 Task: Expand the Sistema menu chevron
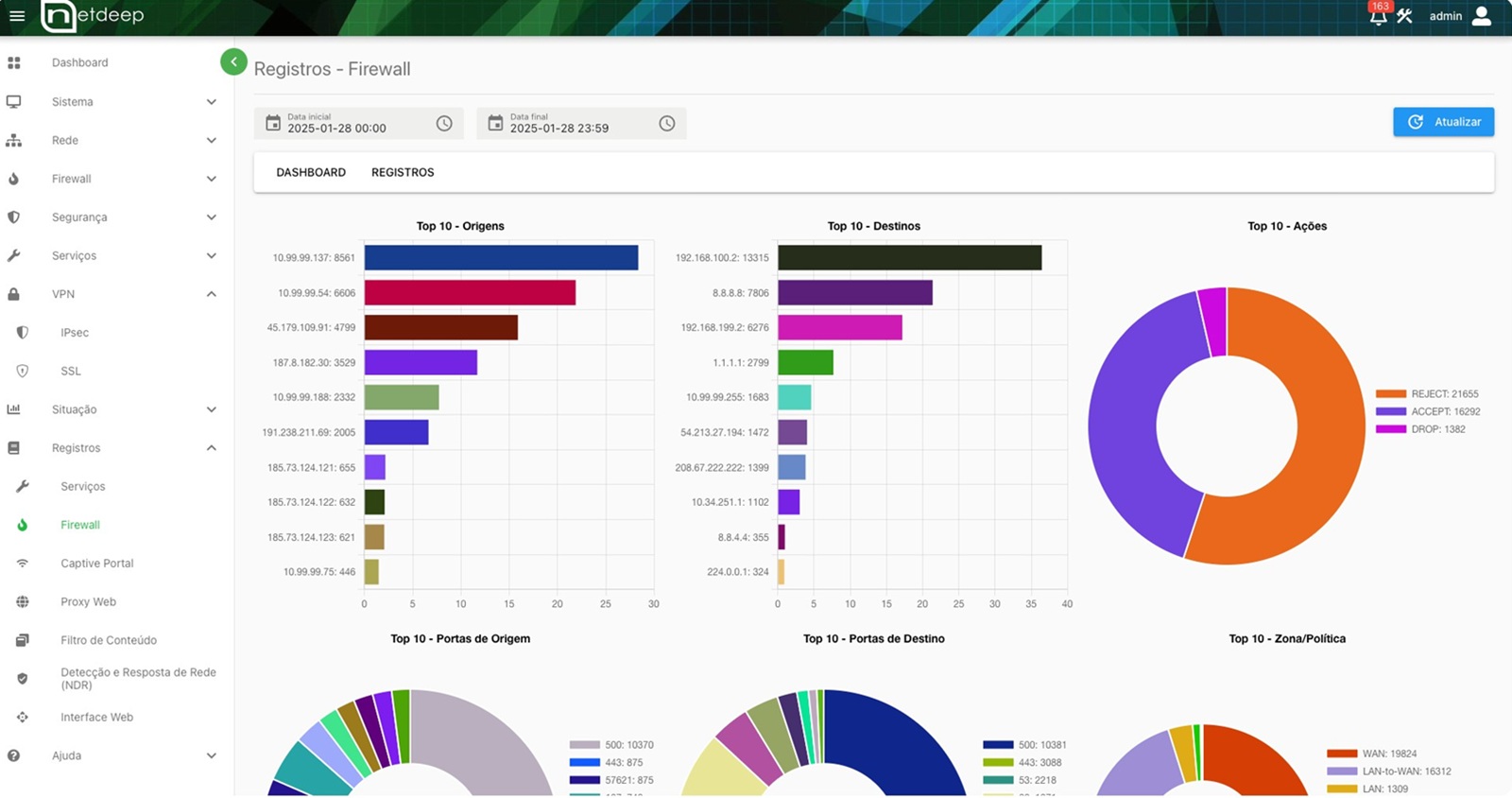click(x=212, y=102)
